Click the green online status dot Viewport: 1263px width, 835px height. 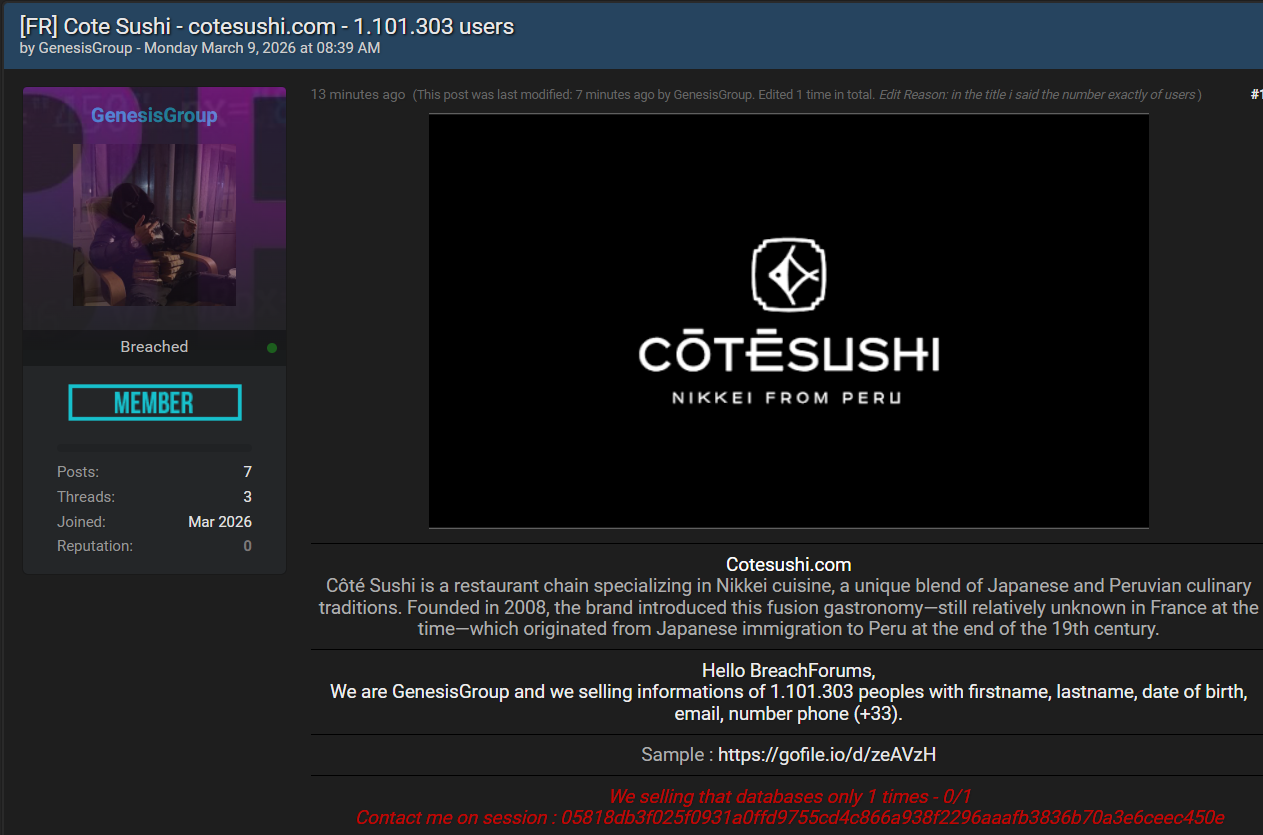(272, 348)
